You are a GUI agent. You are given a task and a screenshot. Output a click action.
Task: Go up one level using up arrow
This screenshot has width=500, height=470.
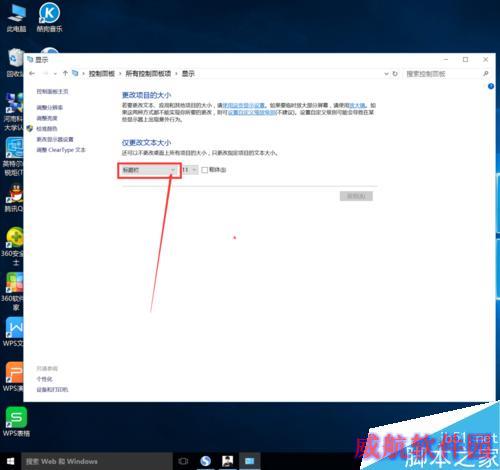click(65, 73)
